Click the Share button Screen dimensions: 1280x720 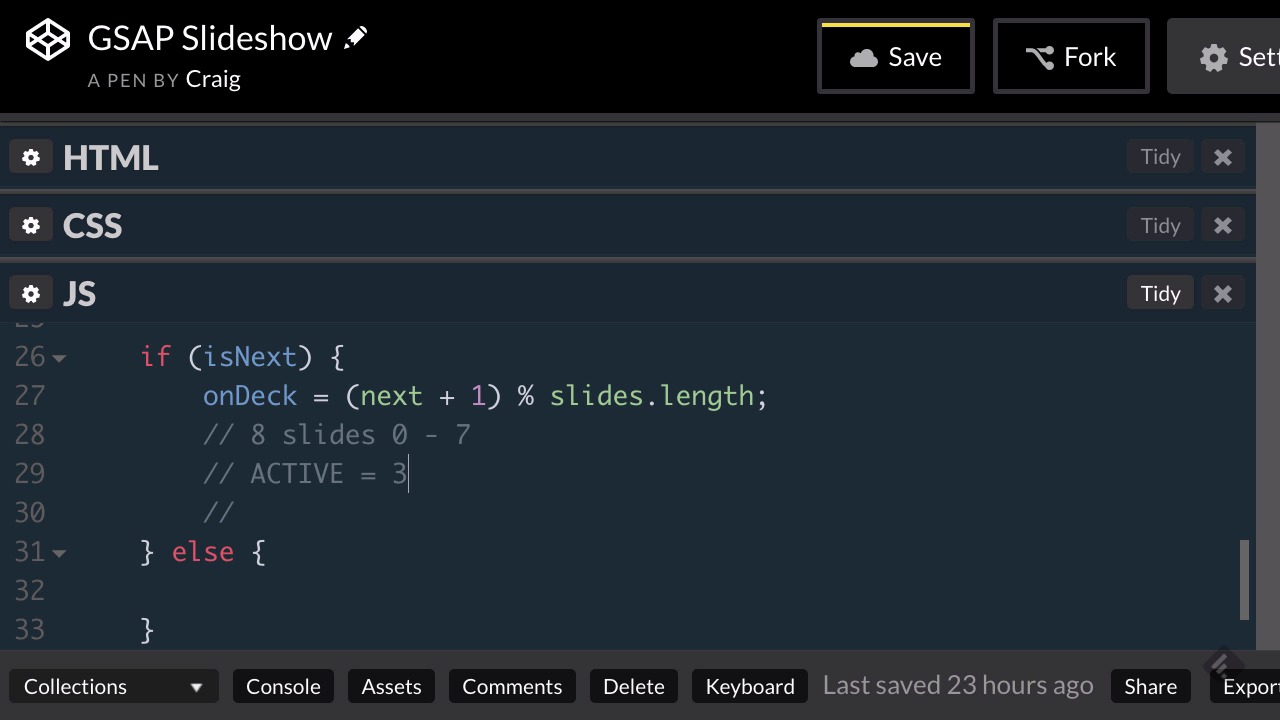coord(1150,686)
